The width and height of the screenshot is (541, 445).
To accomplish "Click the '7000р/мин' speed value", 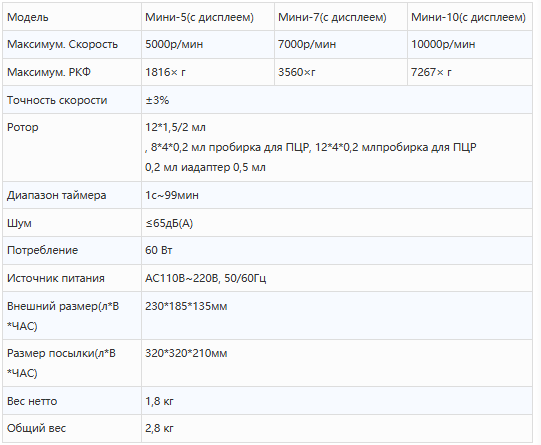I will coord(307,44).
